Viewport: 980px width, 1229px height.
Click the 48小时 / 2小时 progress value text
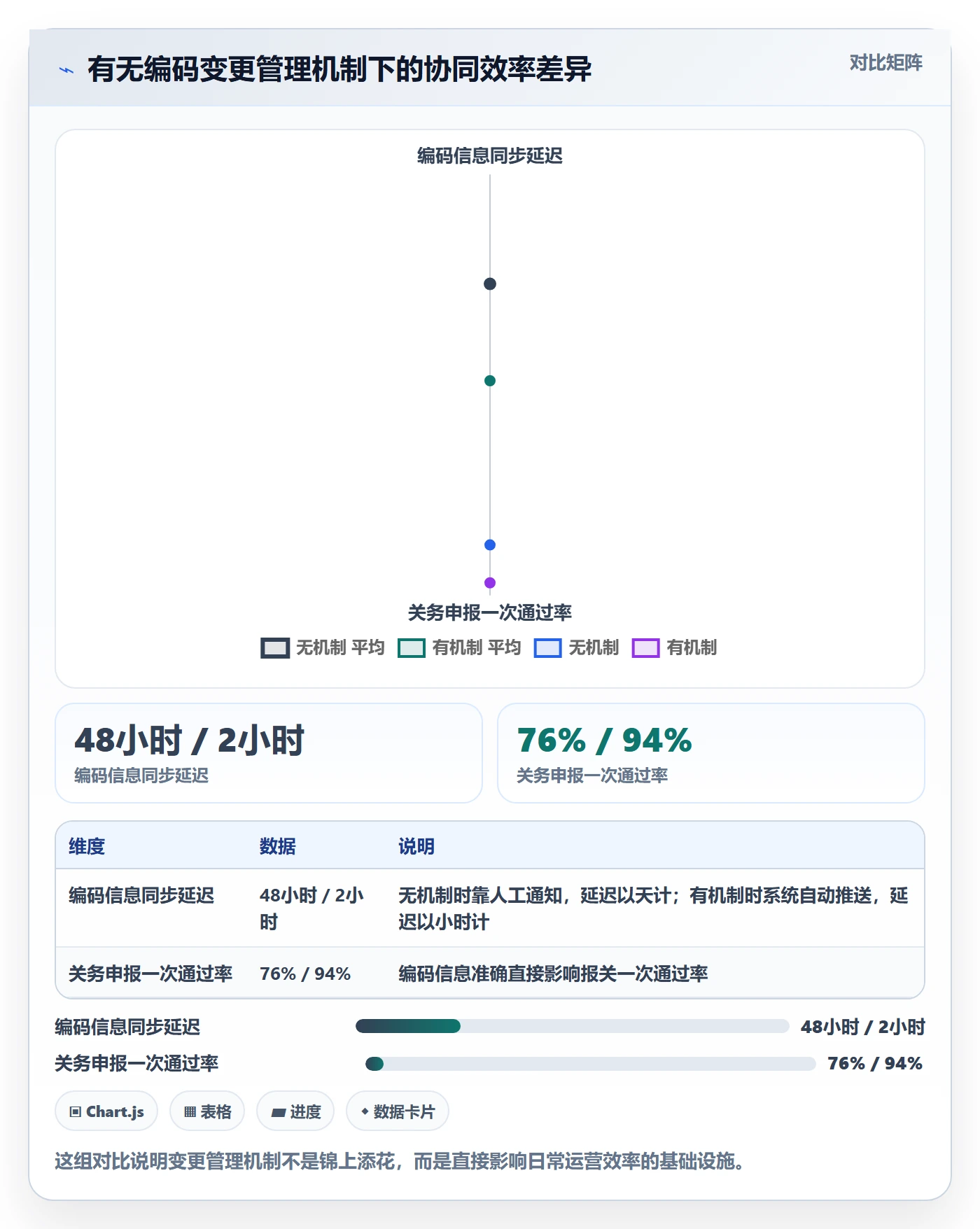pos(863,1027)
